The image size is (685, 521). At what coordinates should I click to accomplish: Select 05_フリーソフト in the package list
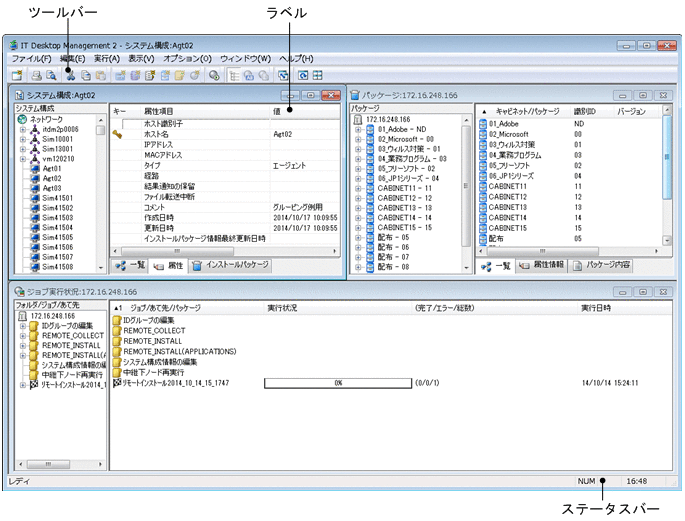[x=509, y=166]
